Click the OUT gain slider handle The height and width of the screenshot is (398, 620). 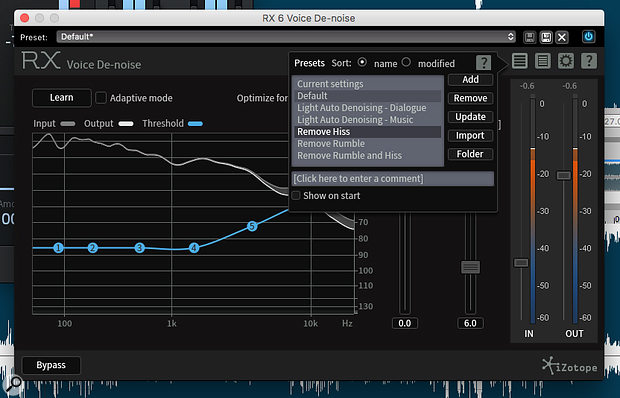[563, 175]
